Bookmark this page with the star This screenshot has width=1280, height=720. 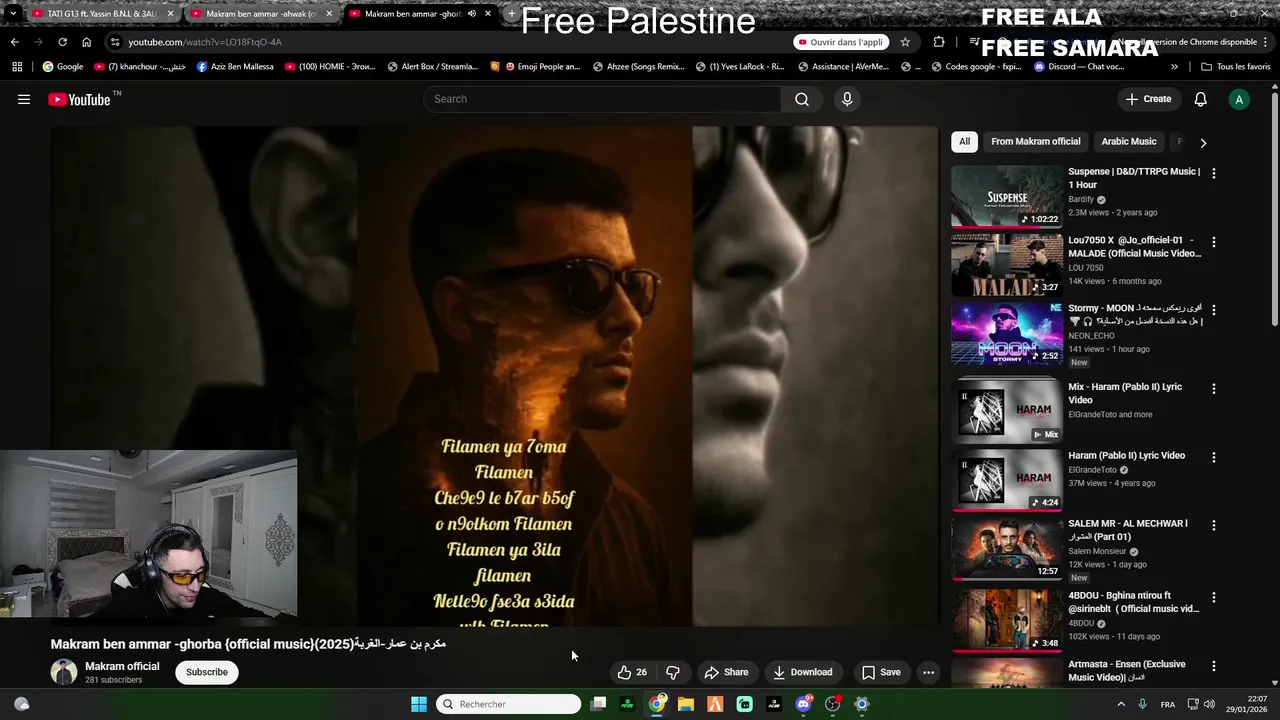905,42
